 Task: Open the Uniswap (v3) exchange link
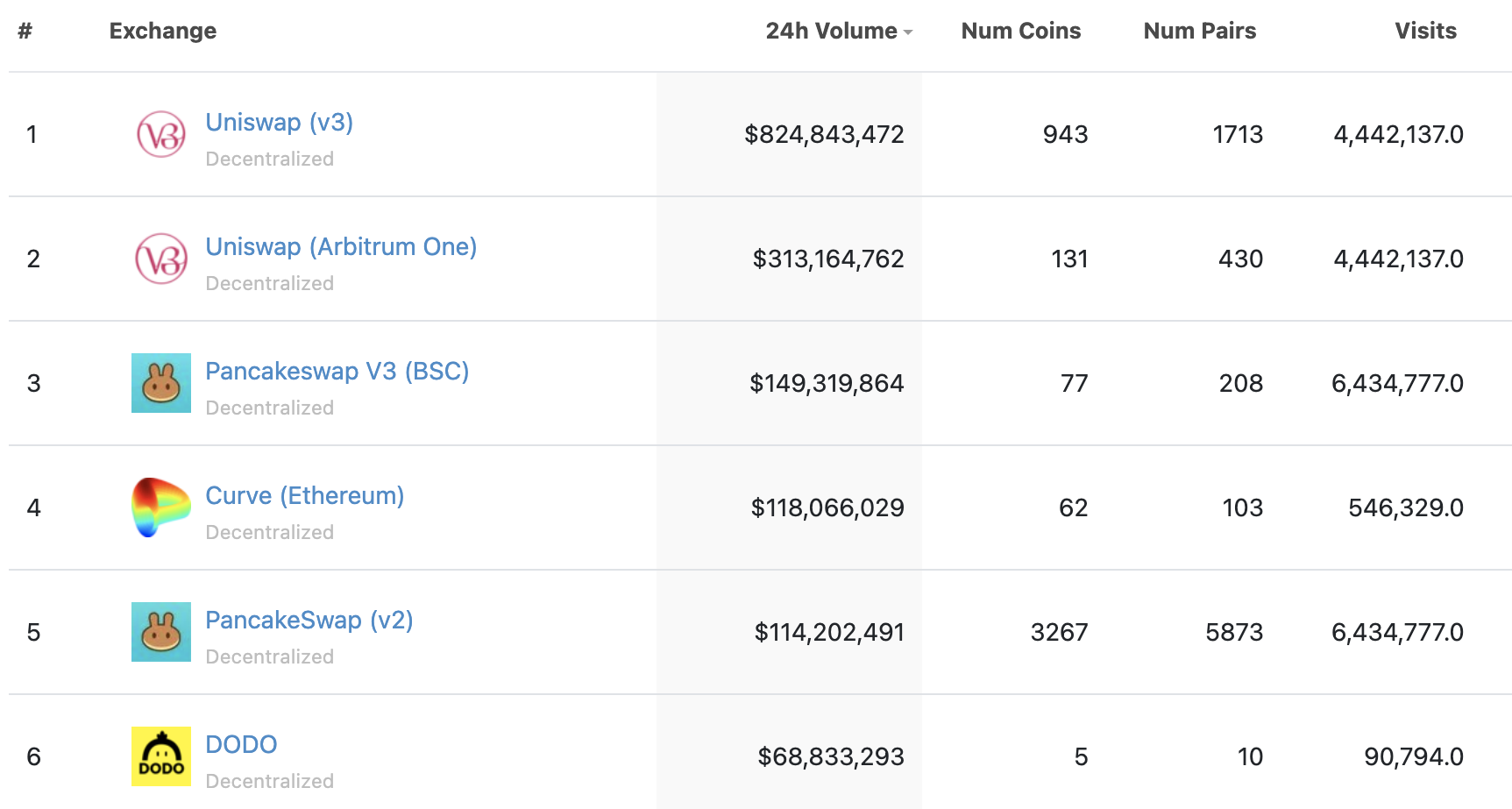[279, 122]
